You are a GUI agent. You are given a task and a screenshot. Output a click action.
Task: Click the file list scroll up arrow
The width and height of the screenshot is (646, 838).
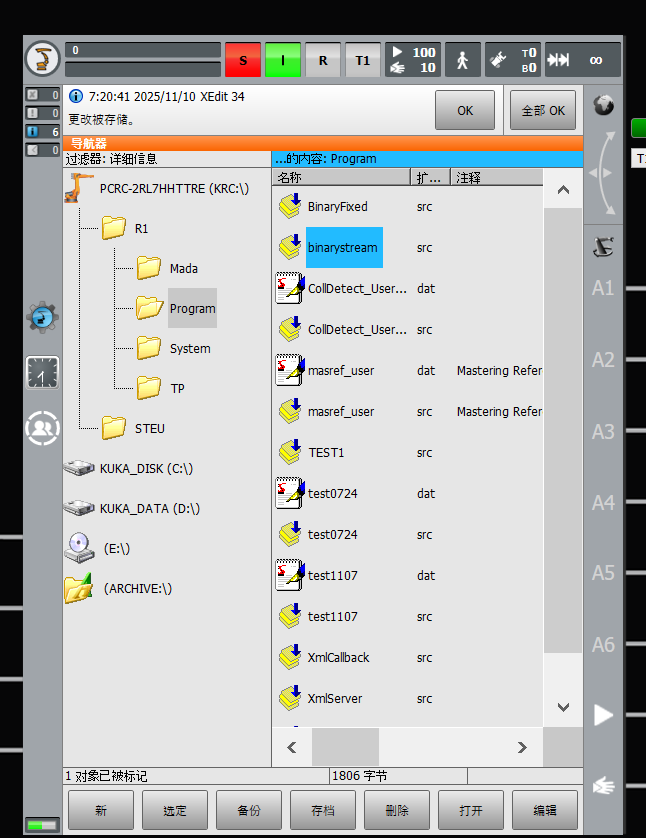point(563,189)
